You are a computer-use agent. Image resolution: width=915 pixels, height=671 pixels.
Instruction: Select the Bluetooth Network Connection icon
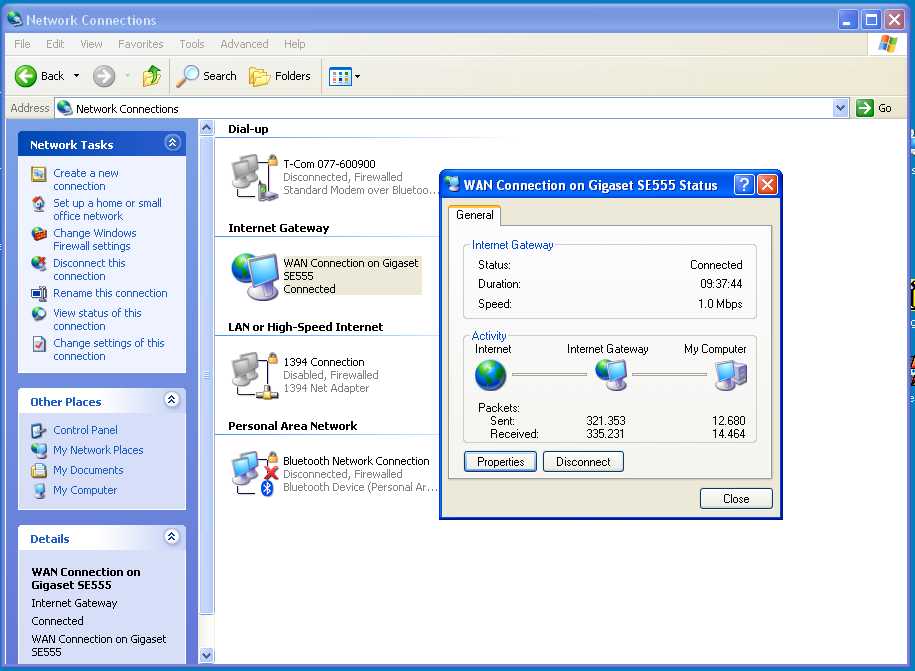251,473
